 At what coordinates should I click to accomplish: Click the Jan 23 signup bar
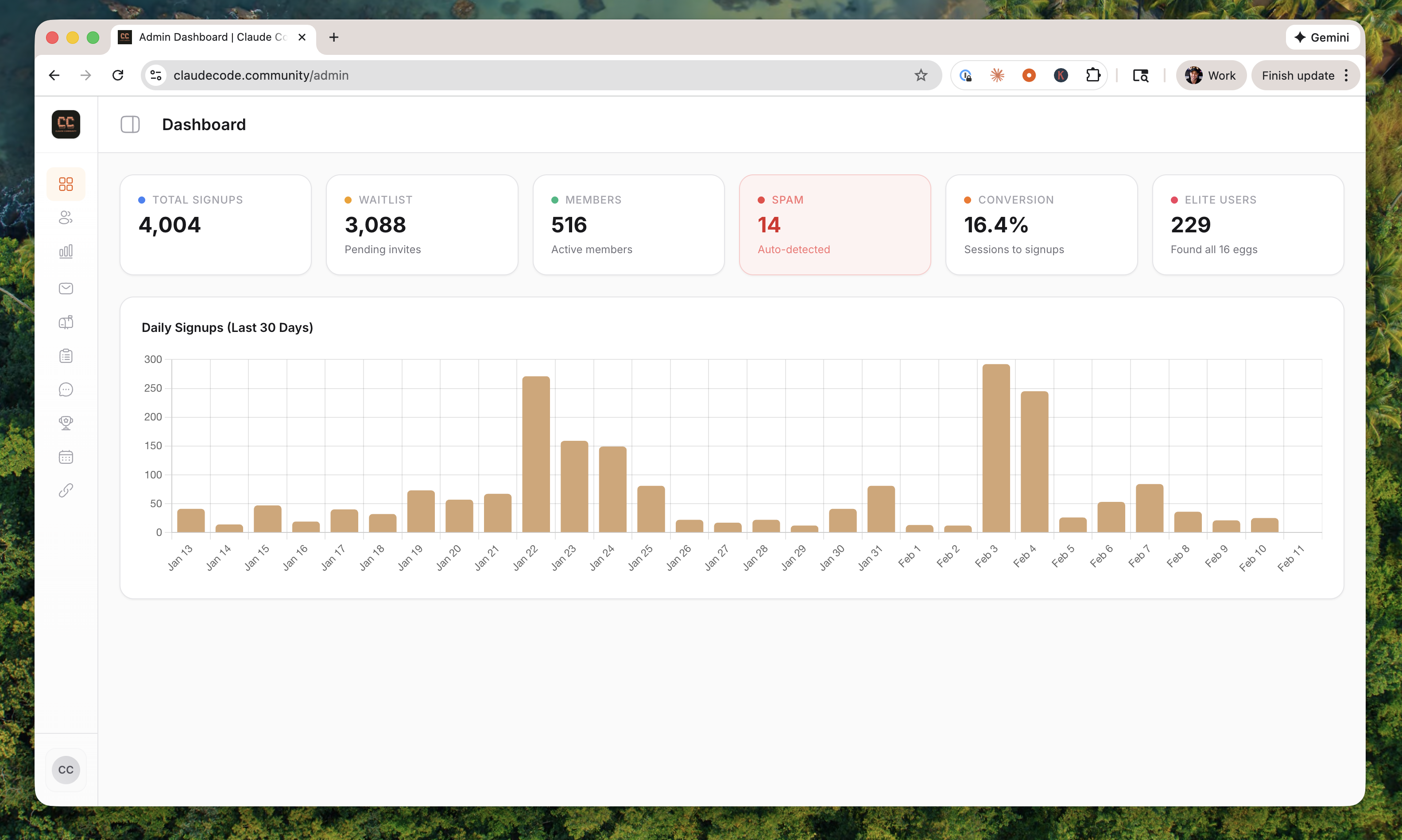point(574,486)
